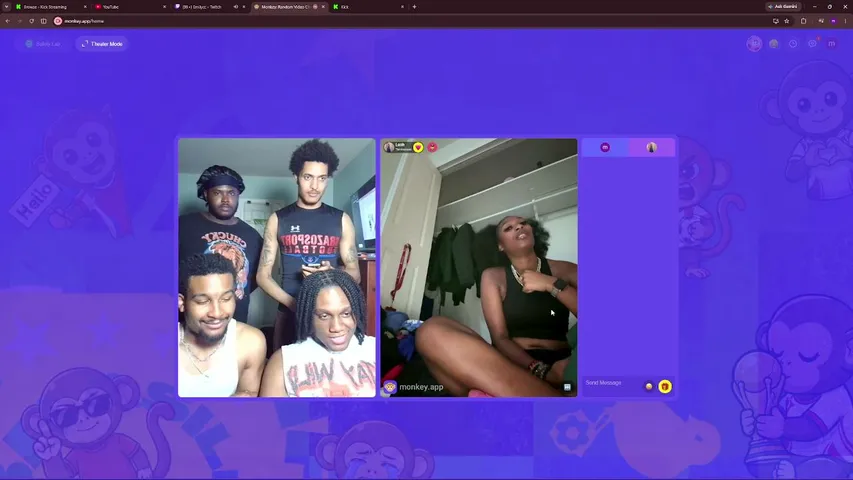Open the browser three-dot menu
Screen dimensions: 853x480
[845, 21]
